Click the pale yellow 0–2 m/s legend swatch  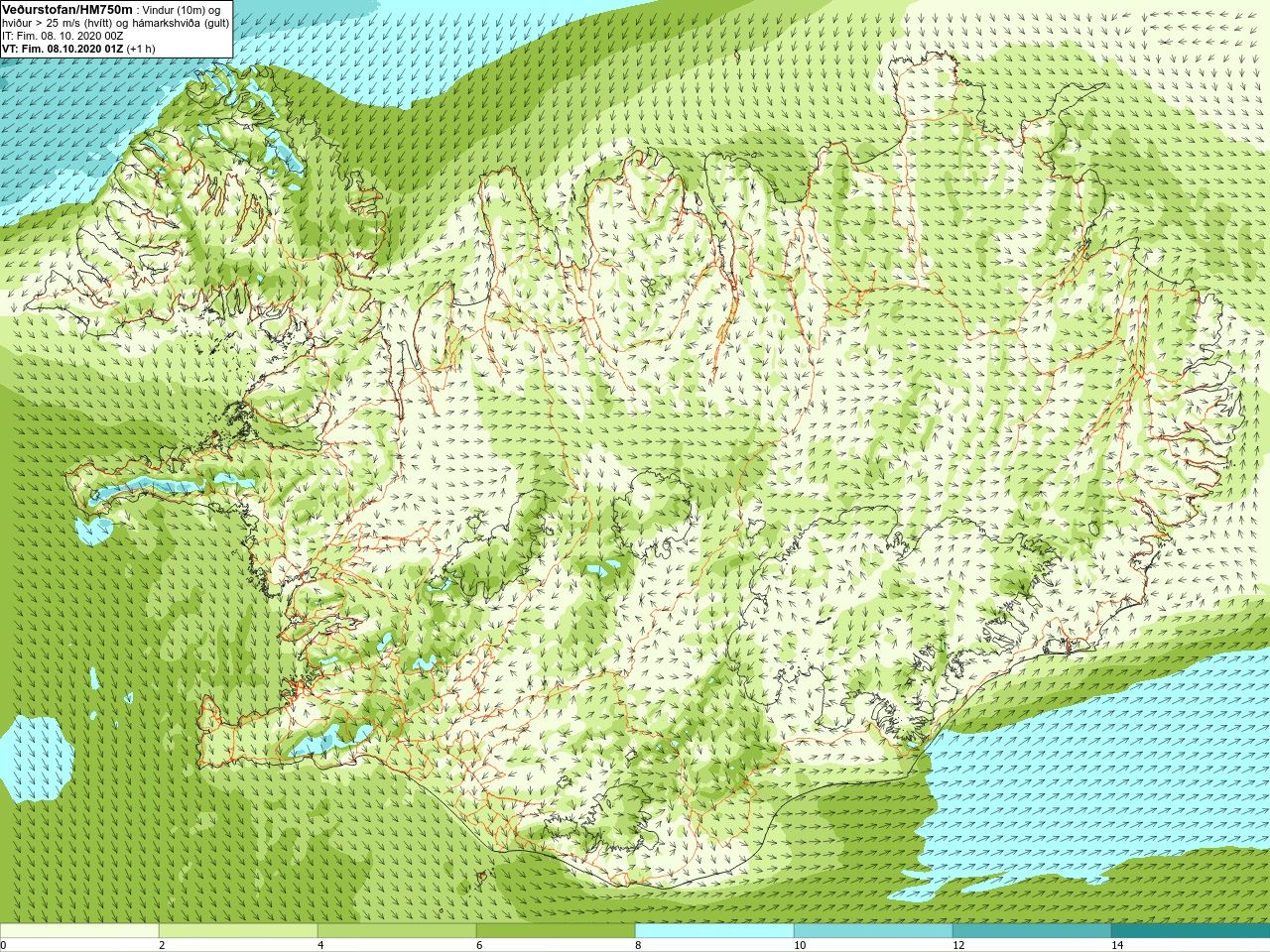coord(79,931)
